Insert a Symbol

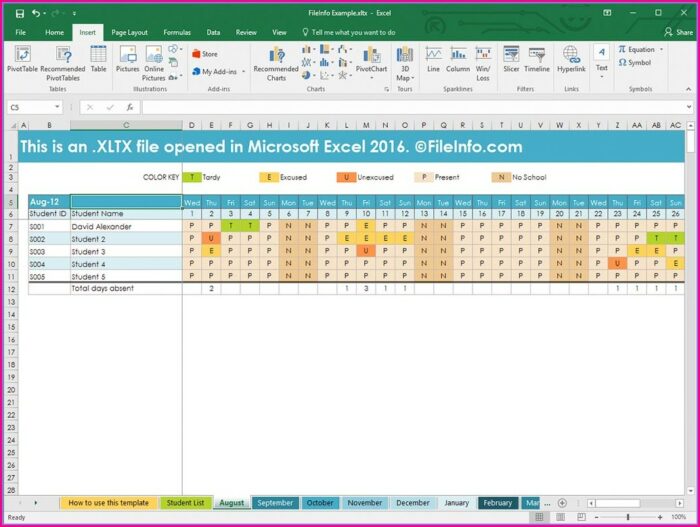(634, 63)
